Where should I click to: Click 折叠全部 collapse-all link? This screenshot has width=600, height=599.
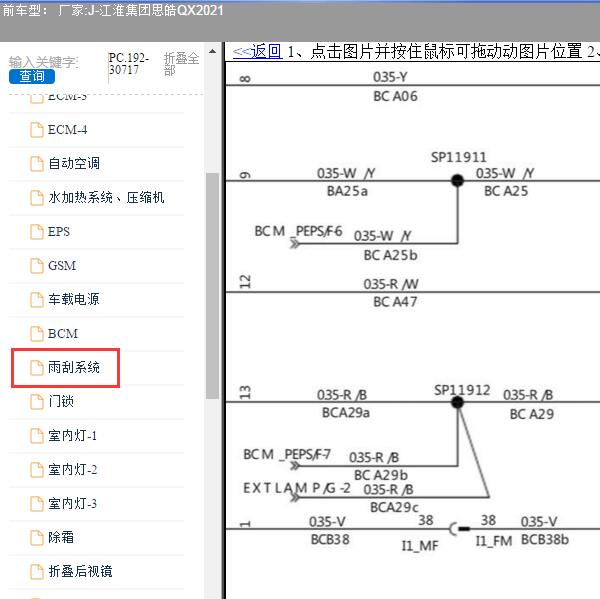click(181, 64)
